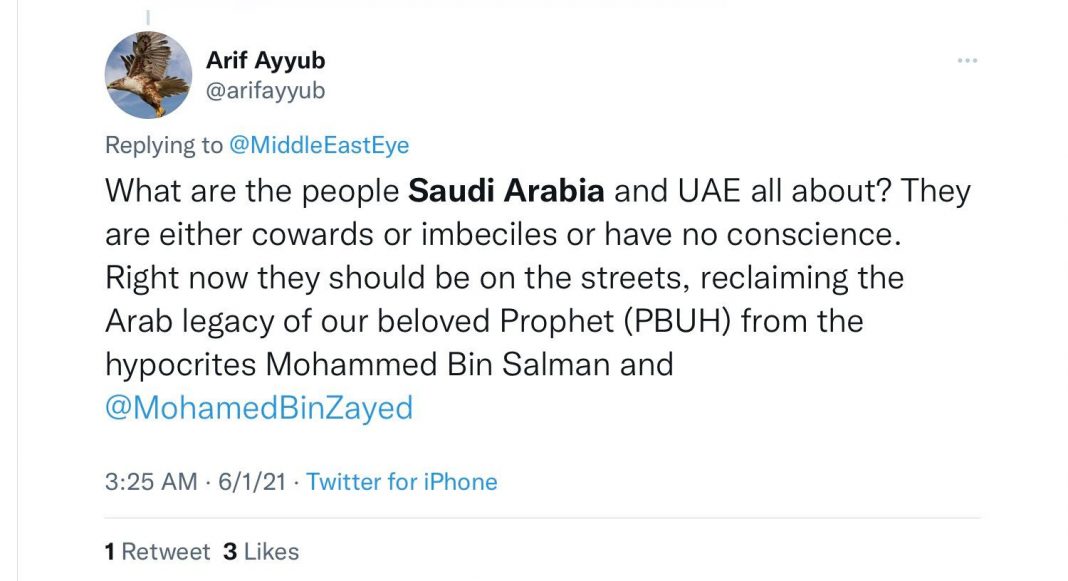Click the thread connector line above the avatar
This screenshot has height=581, width=1068.
(148, 16)
